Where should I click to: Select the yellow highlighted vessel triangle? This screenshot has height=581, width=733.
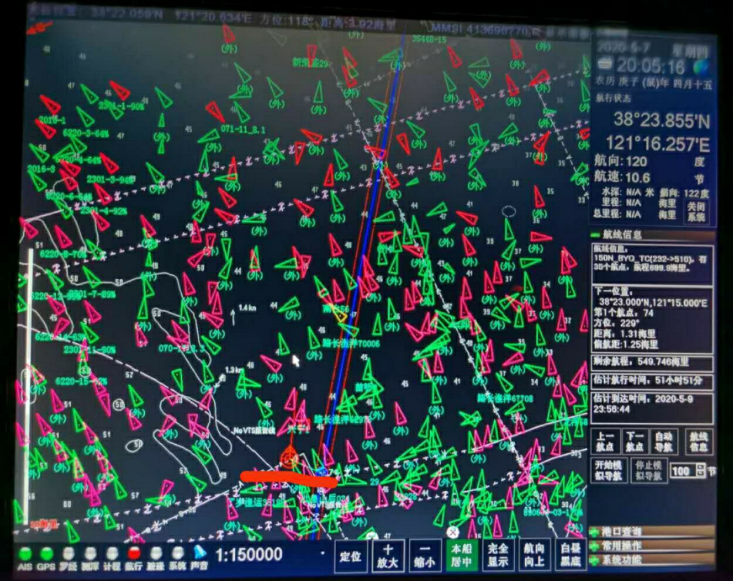click(x=338, y=315)
